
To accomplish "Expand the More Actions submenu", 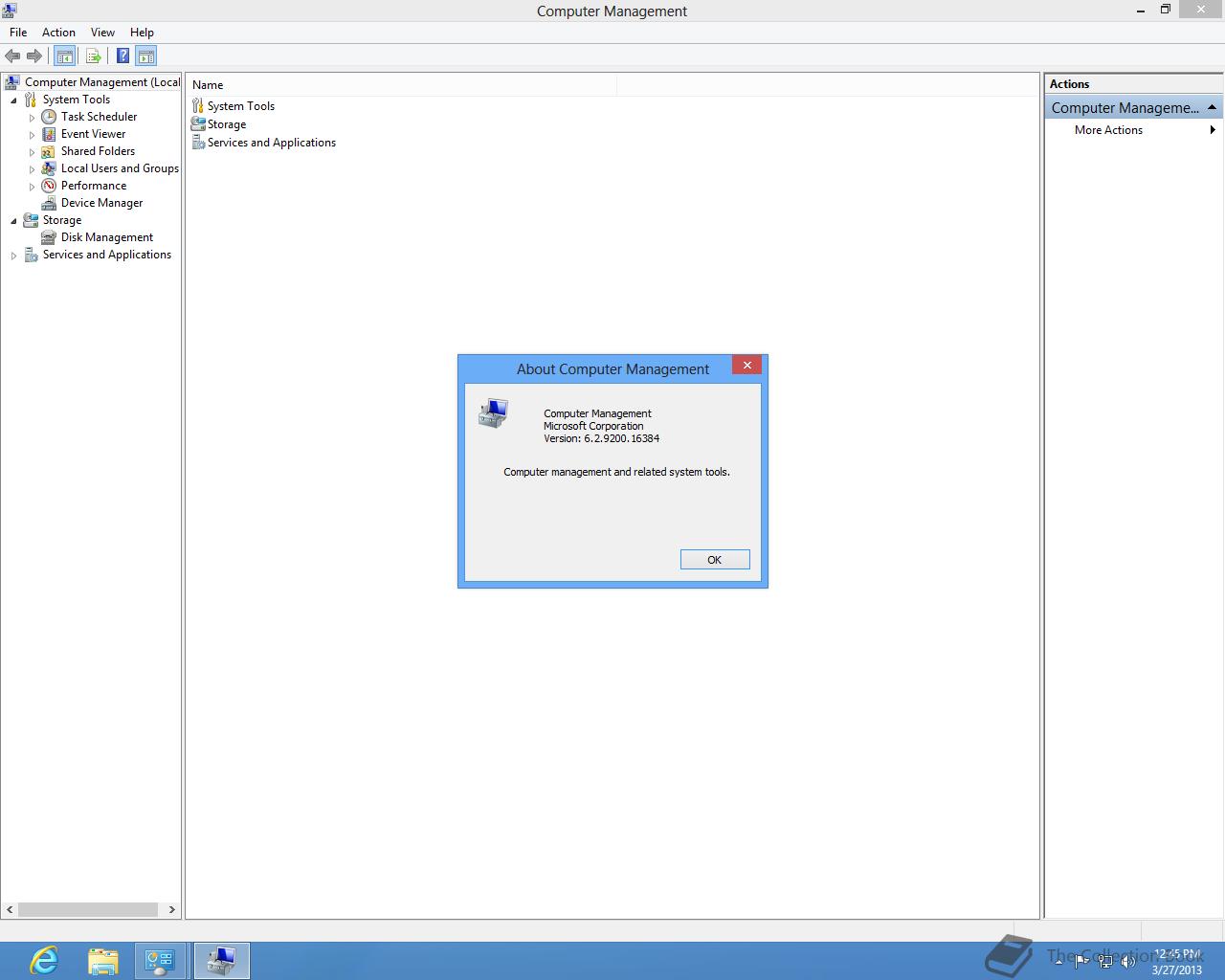I will click(1215, 130).
